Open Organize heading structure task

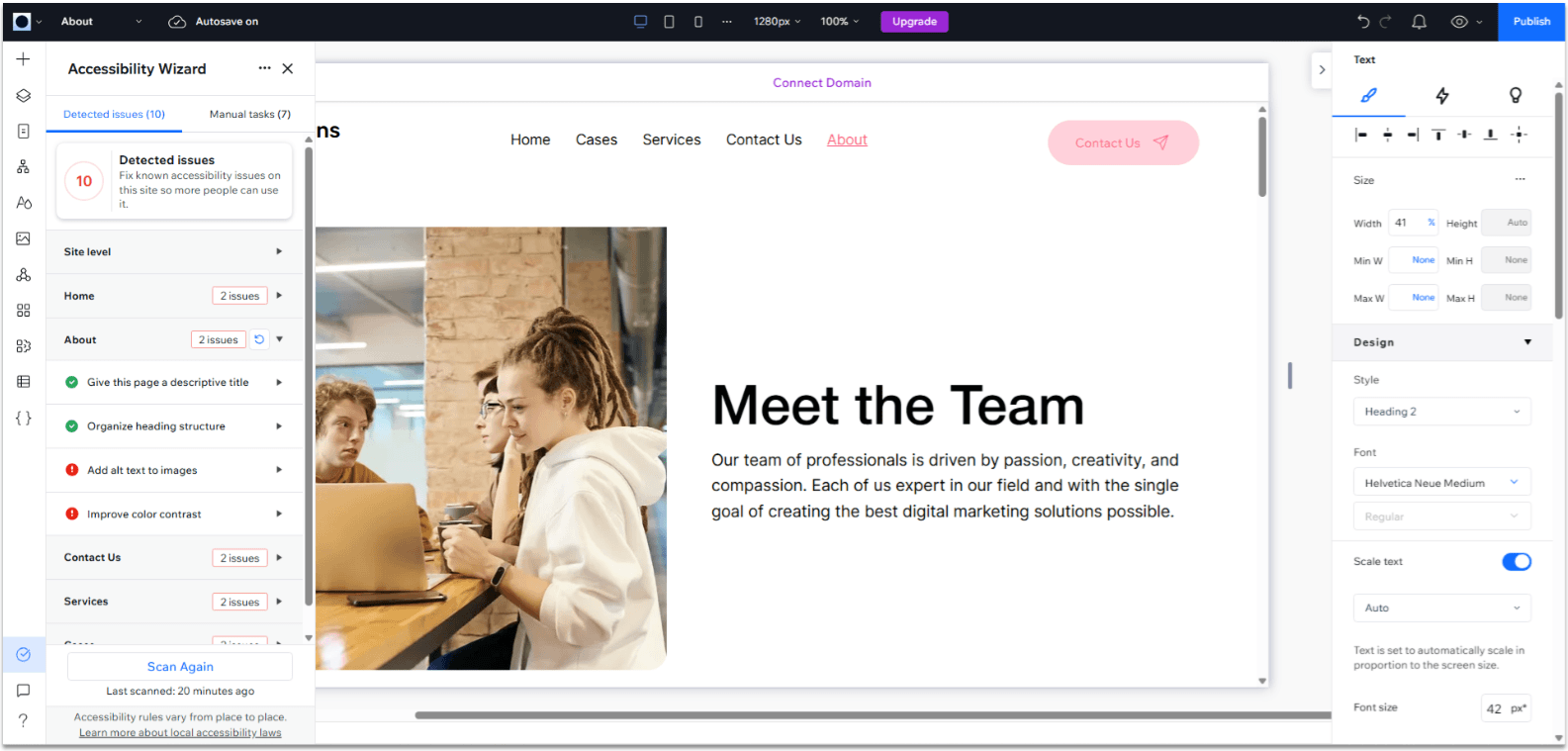(175, 426)
